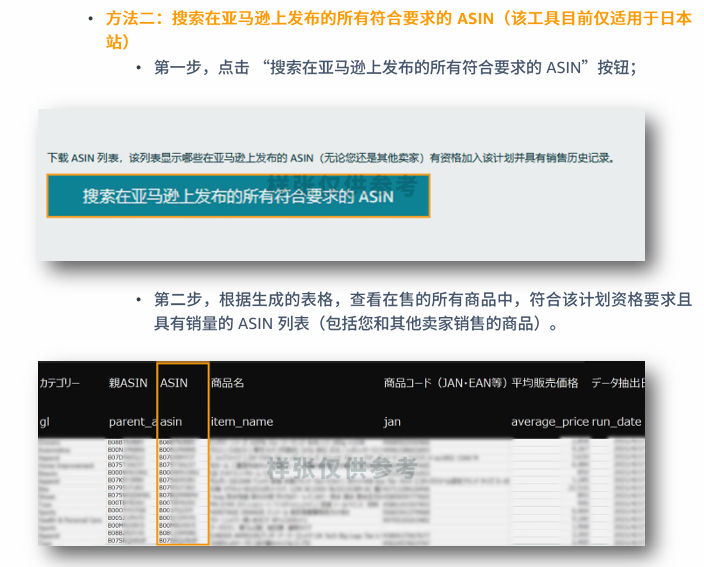
Task: Click the 下载 ASIN 列表 description text
Action: [x=331, y=158]
